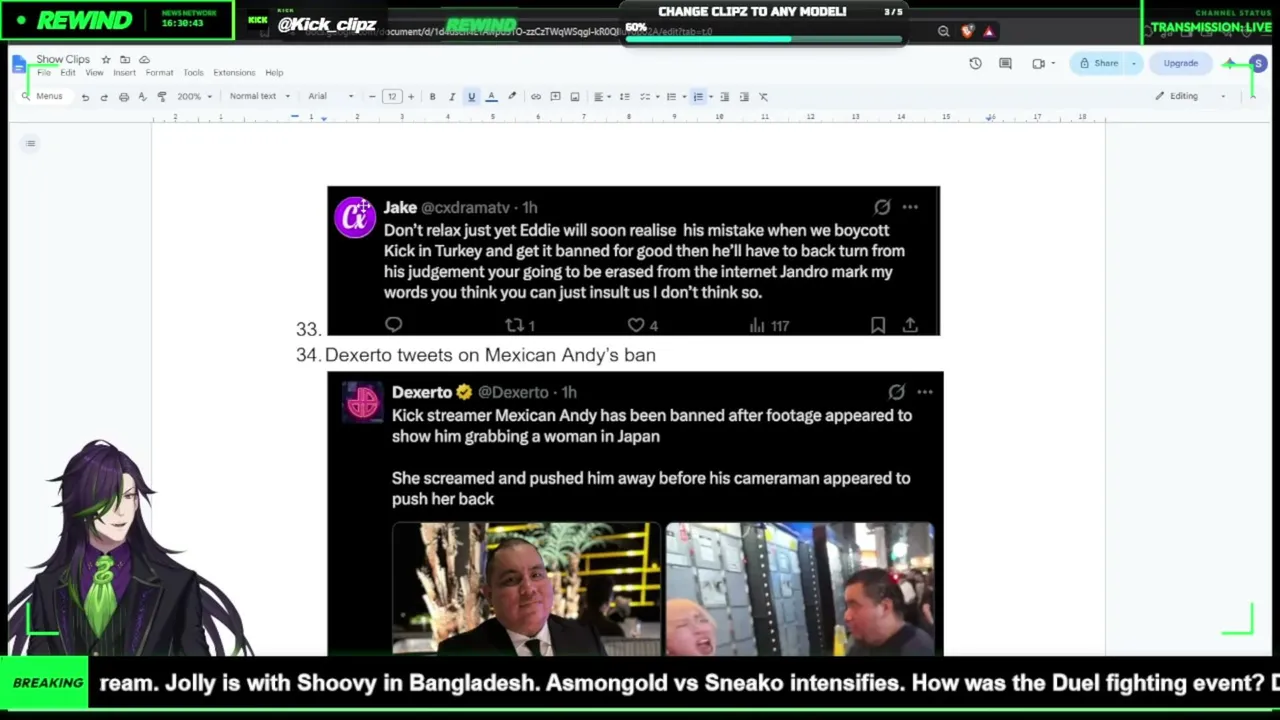Screen dimensions: 1280x720
Task: Show all comments panel
Action: (1006, 63)
